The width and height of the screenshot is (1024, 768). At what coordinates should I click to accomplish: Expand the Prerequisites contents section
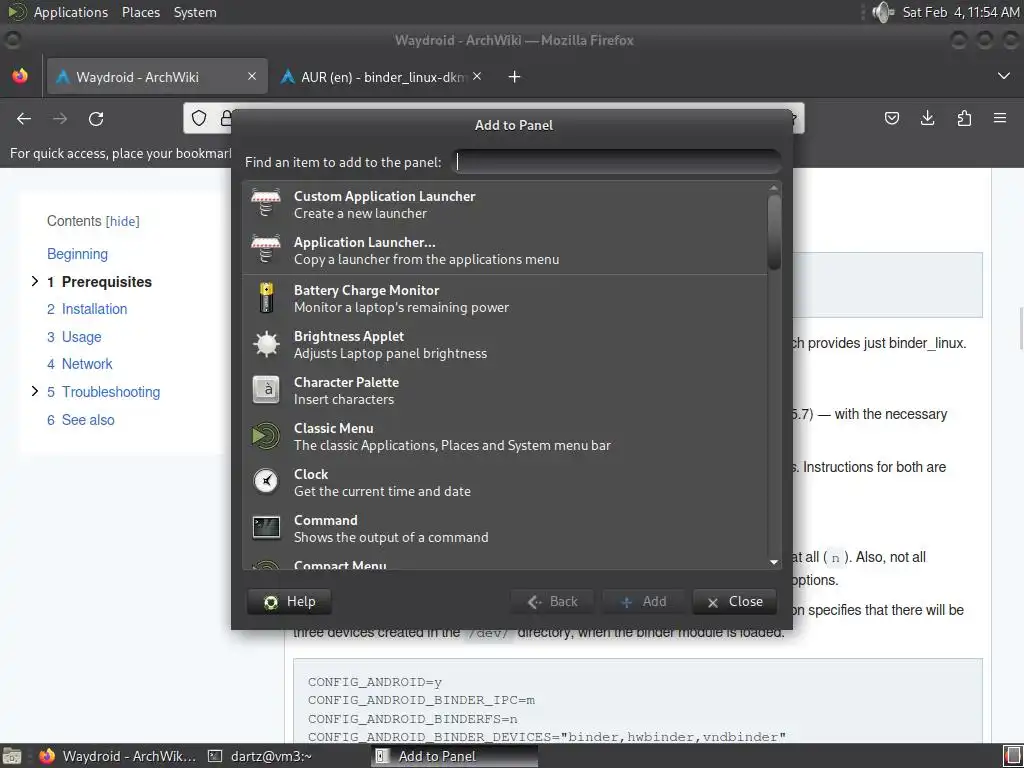(35, 281)
